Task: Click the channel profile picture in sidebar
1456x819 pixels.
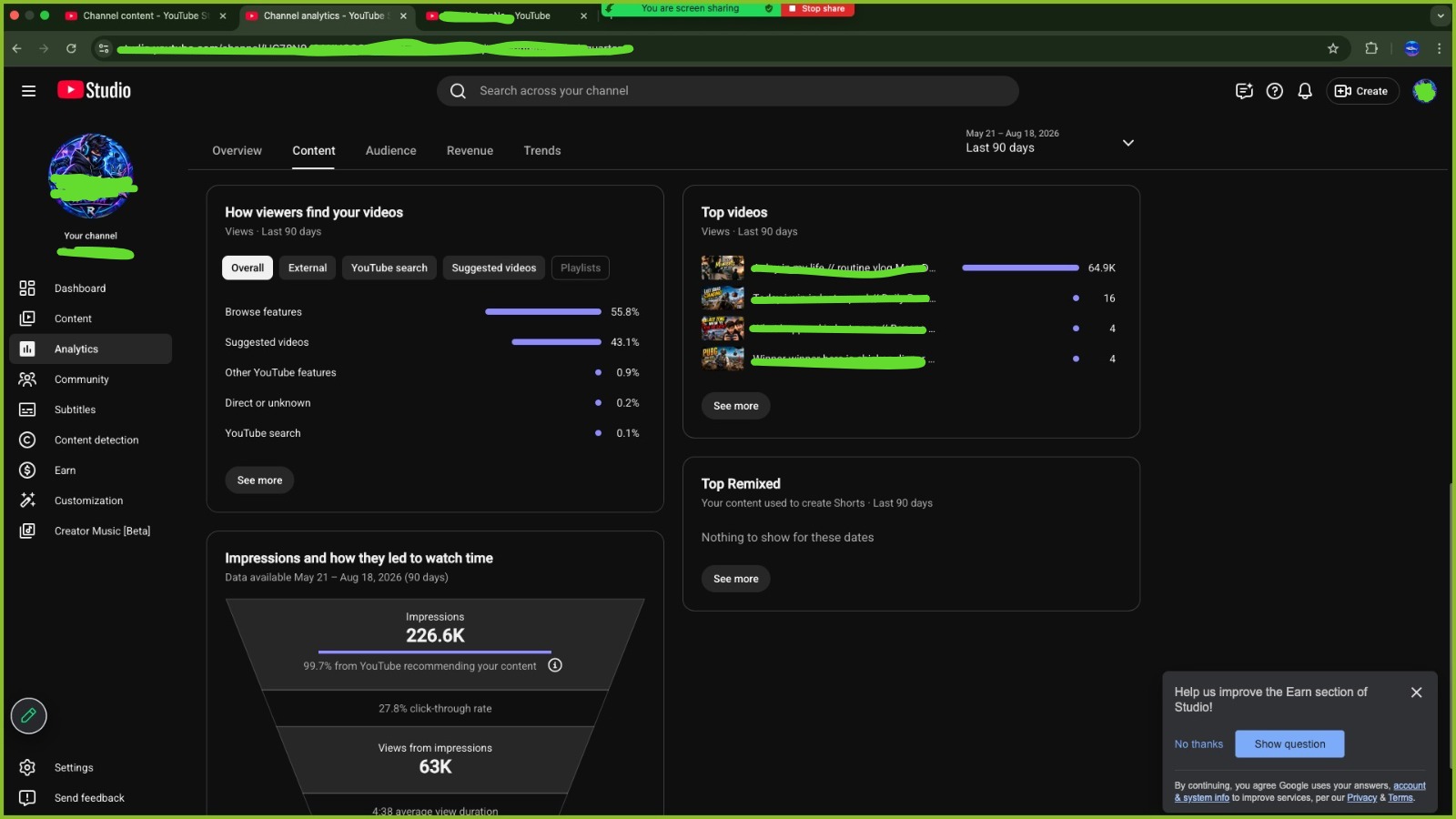Action: 91,176
